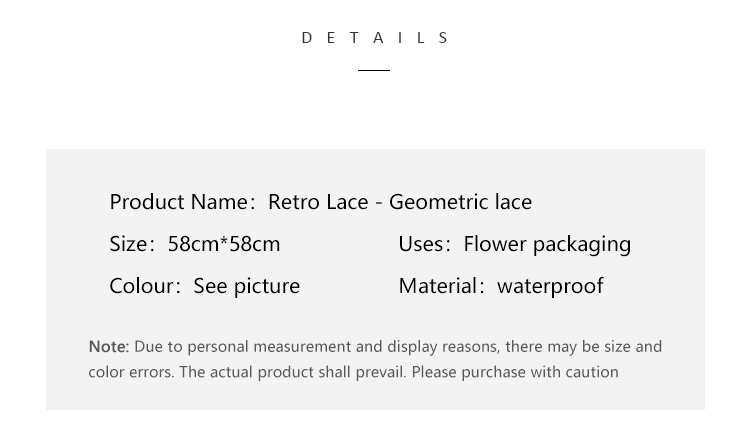Click the DETAILS heading
This screenshot has height=448, width=750.
tap(375, 38)
